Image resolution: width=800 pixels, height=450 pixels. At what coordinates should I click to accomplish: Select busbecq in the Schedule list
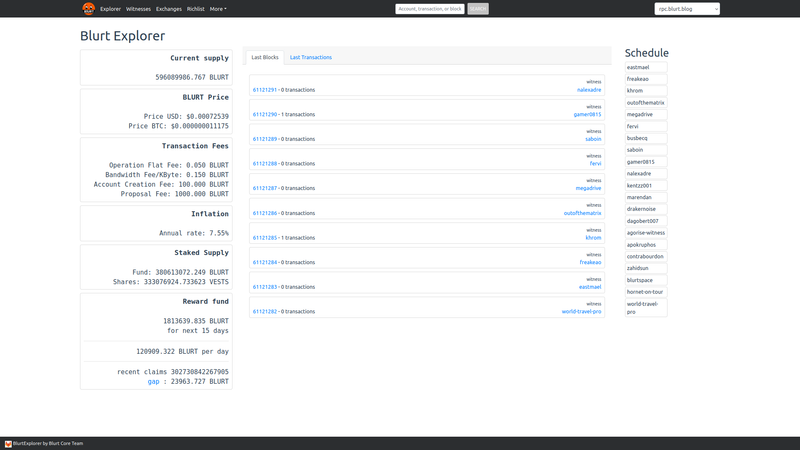646,138
